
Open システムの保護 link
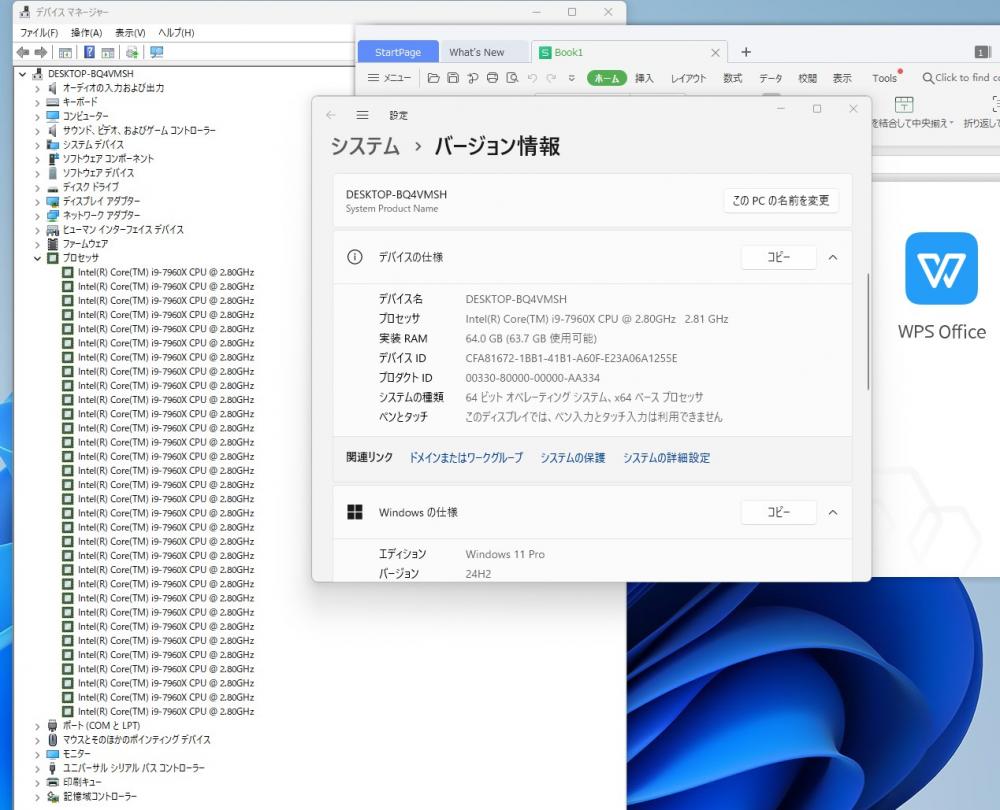[573, 457]
